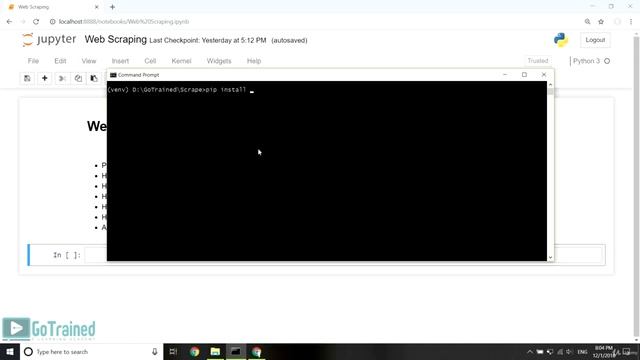Click the save notebook toolbar icon

click(27, 78)
